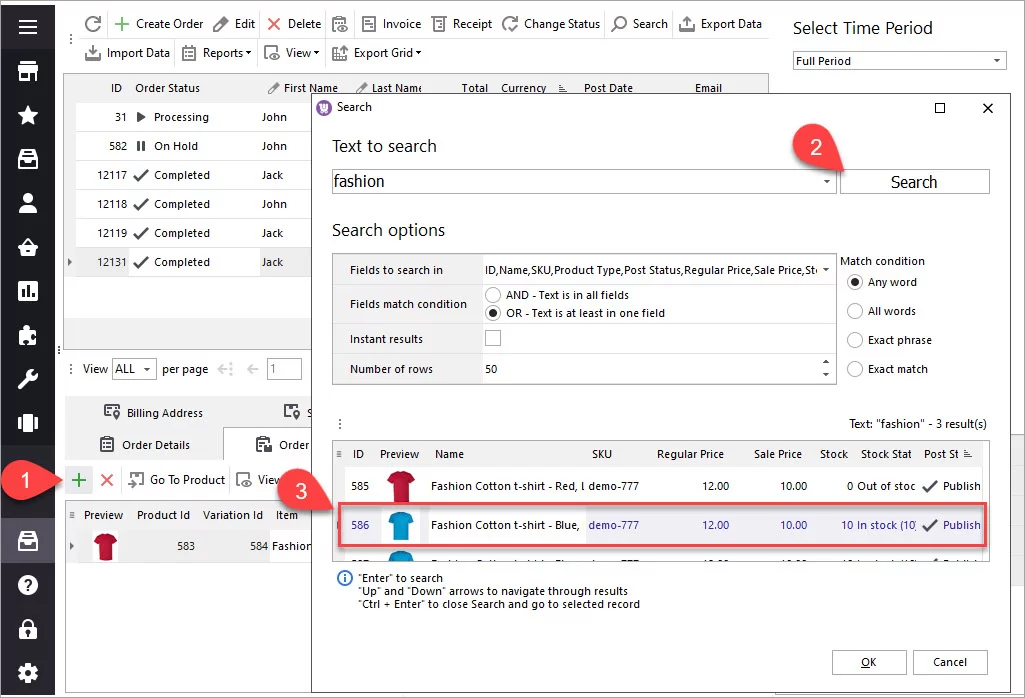Click the hamburger menu icon in sidebar

tap(28, 26)
